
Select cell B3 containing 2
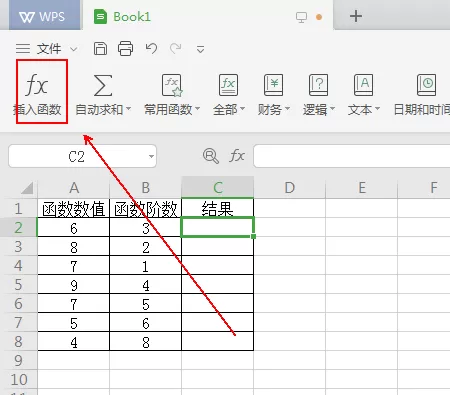(146, 246)
